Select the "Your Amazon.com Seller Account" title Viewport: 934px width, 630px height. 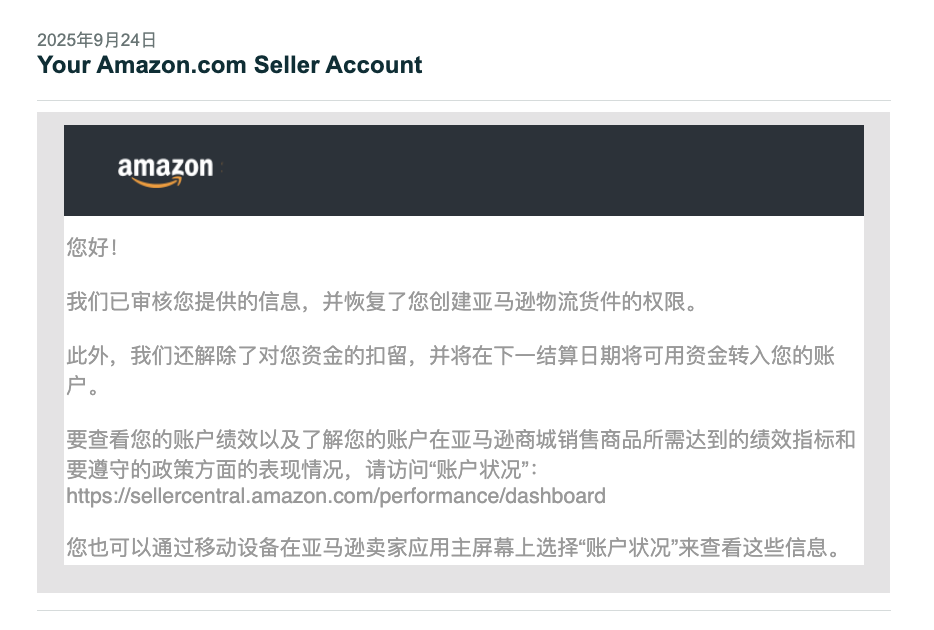229,64
